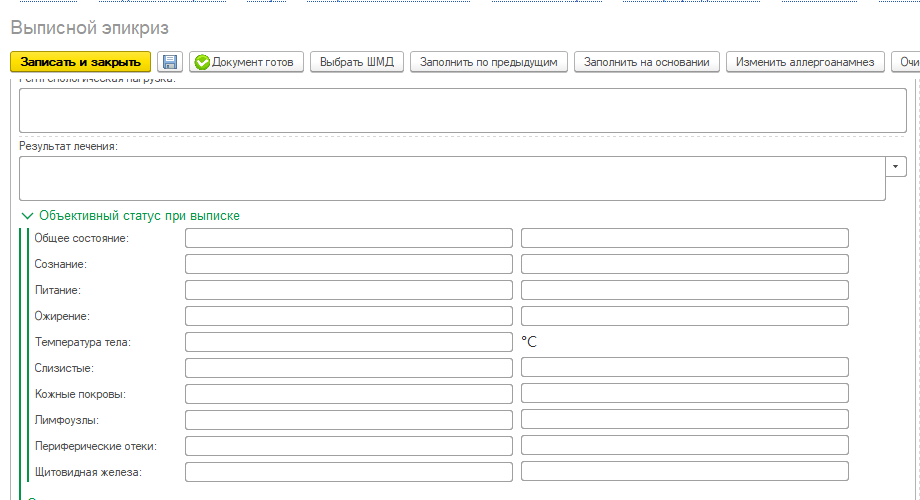920x500 pixels.
Task: Click Заполнить по предыдущим button
Action: [x=489, y=62]
